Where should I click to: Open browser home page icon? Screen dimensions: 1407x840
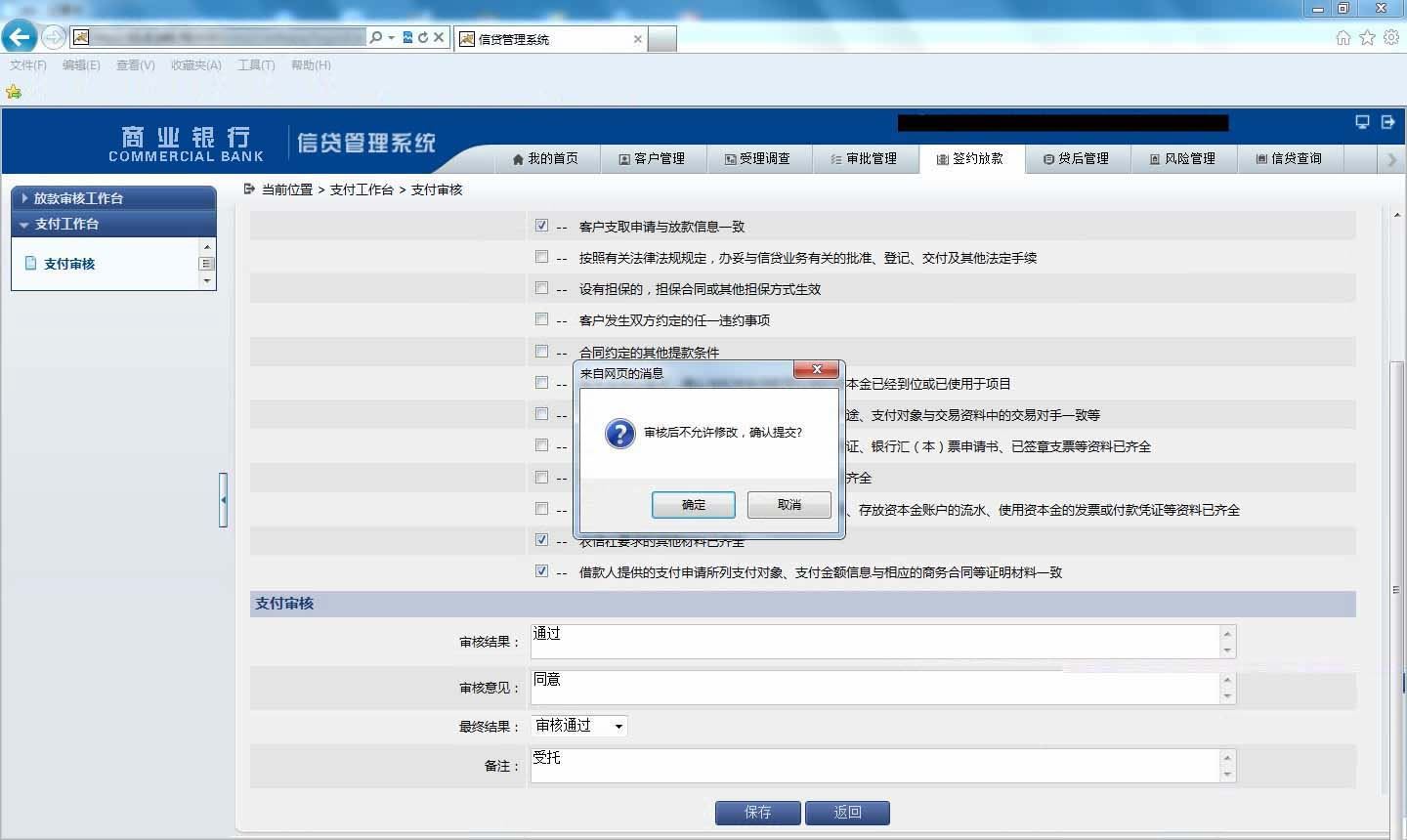coord(1343,37)
